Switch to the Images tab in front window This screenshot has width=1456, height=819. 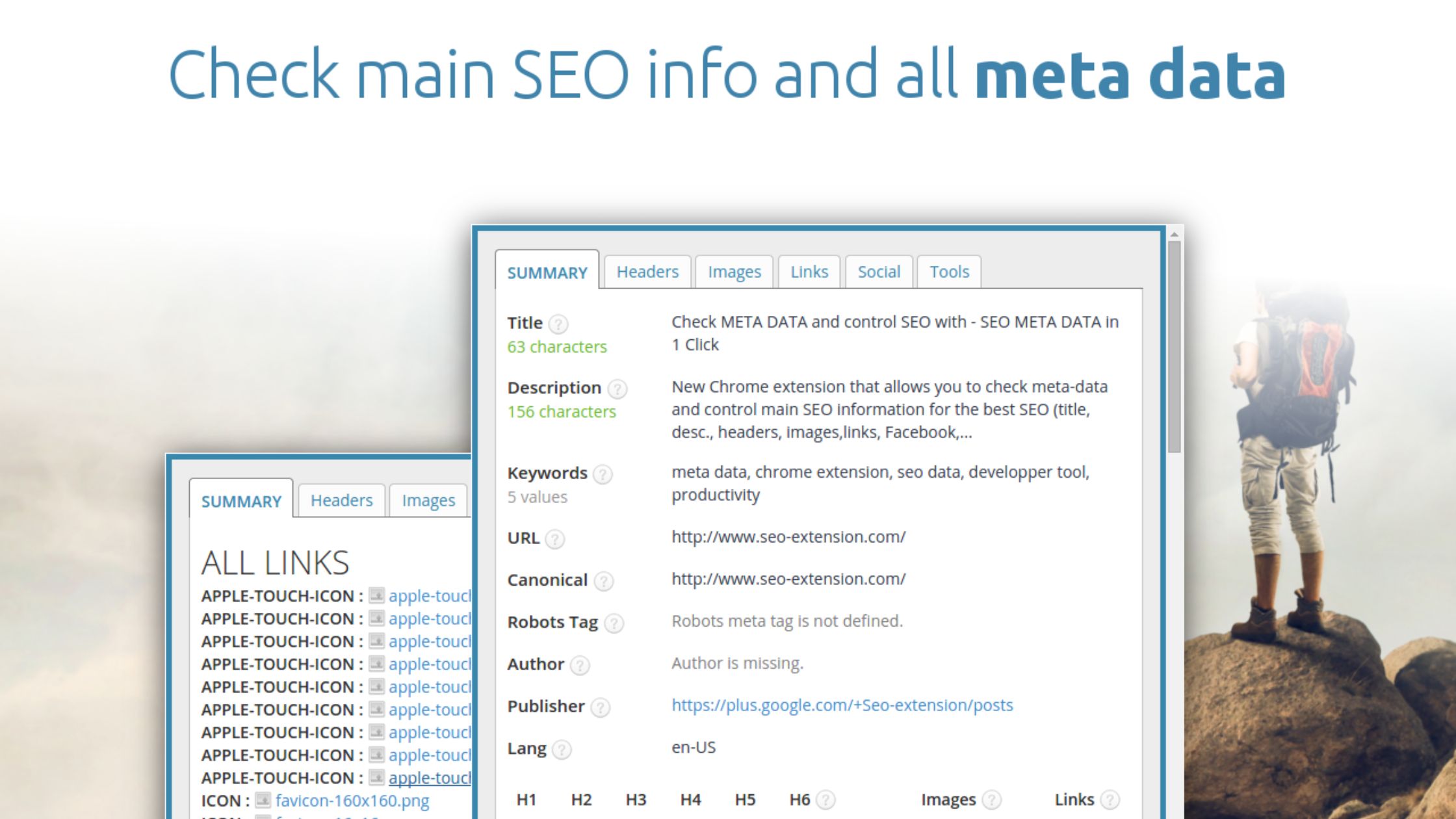(734, 272)
